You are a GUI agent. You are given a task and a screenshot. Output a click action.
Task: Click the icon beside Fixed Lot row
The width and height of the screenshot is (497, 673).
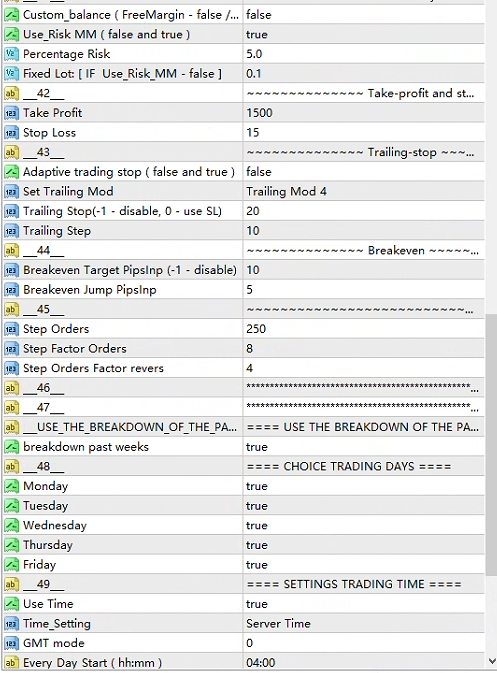[x=12, y=74]
